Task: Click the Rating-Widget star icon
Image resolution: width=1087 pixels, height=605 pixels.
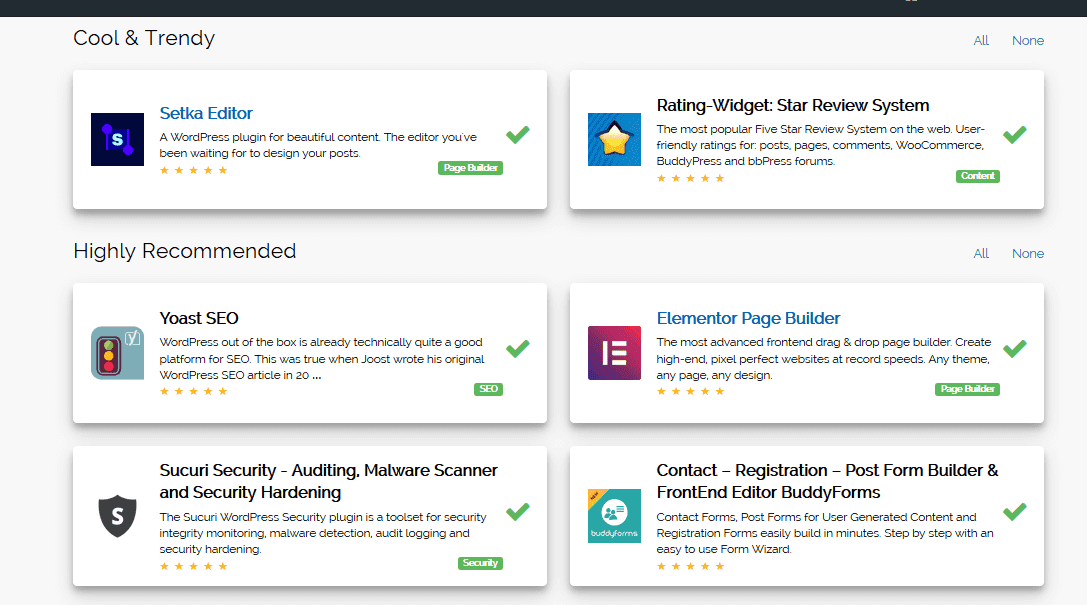Action: click(614, 139)
